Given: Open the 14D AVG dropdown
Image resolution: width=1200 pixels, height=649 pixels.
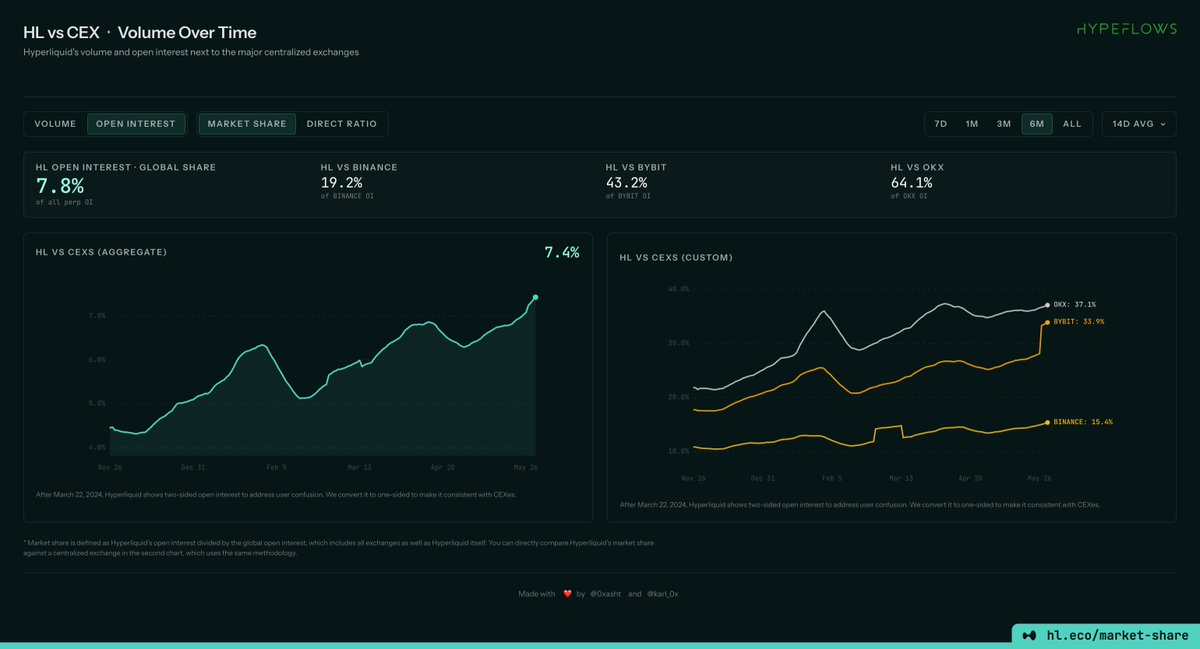Looking at the screenshot, I should (x=1138, y=124).
